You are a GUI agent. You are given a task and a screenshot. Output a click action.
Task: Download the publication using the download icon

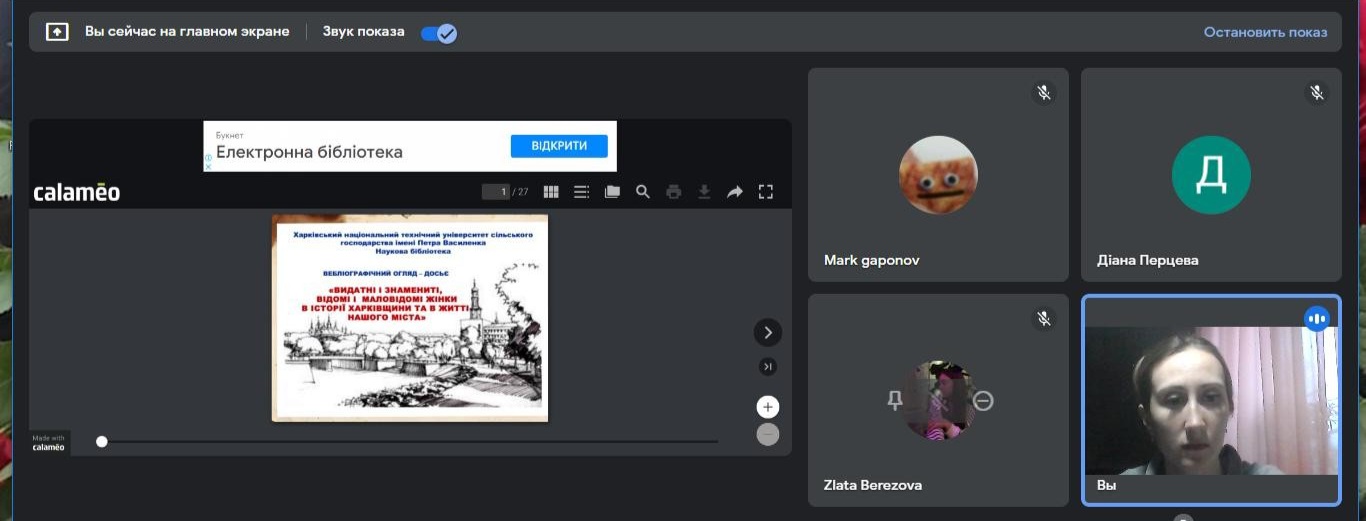[x=704, y=192]
